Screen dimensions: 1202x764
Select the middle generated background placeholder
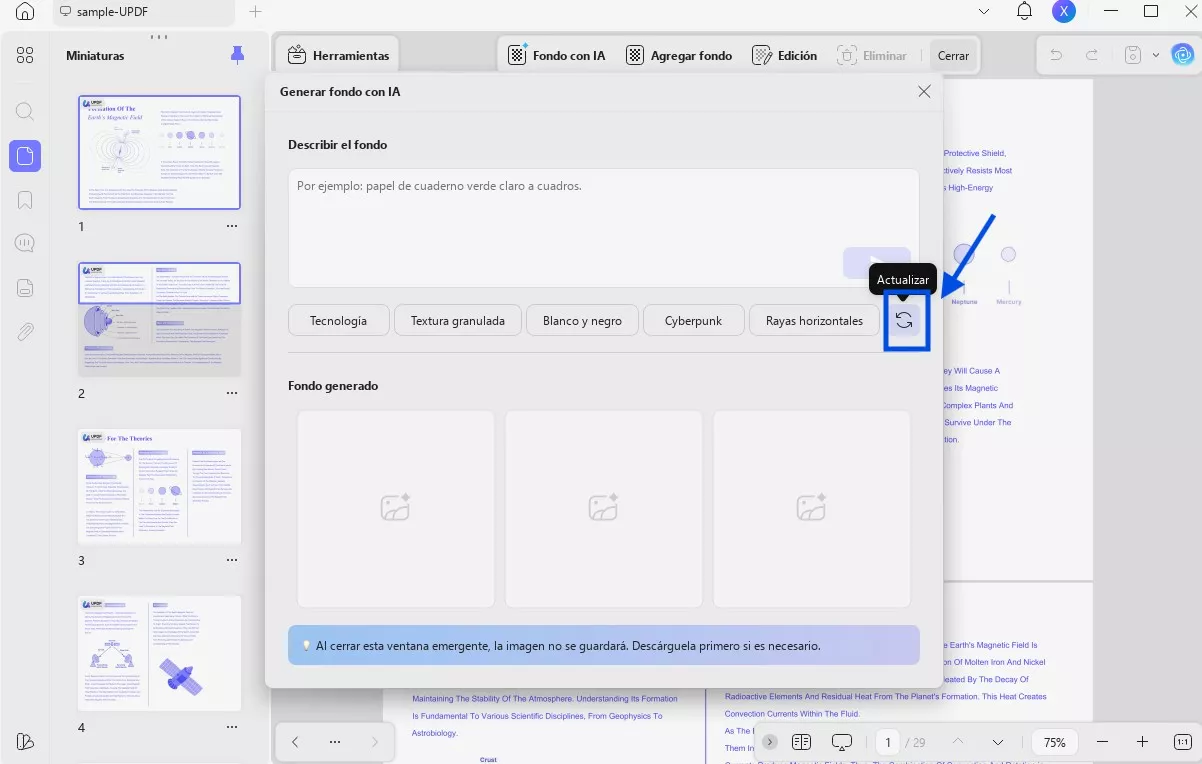click(x=604, y=508)
